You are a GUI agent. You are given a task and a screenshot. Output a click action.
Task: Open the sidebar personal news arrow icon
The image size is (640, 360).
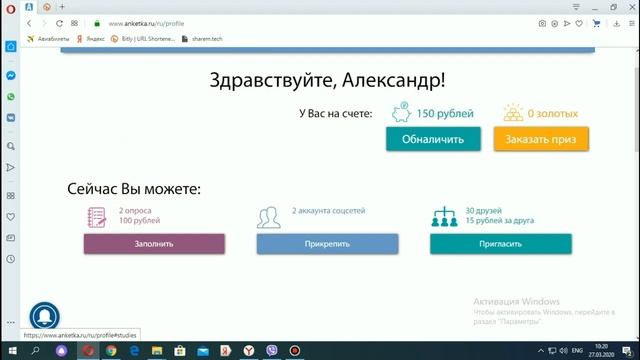tap(11, 167)
